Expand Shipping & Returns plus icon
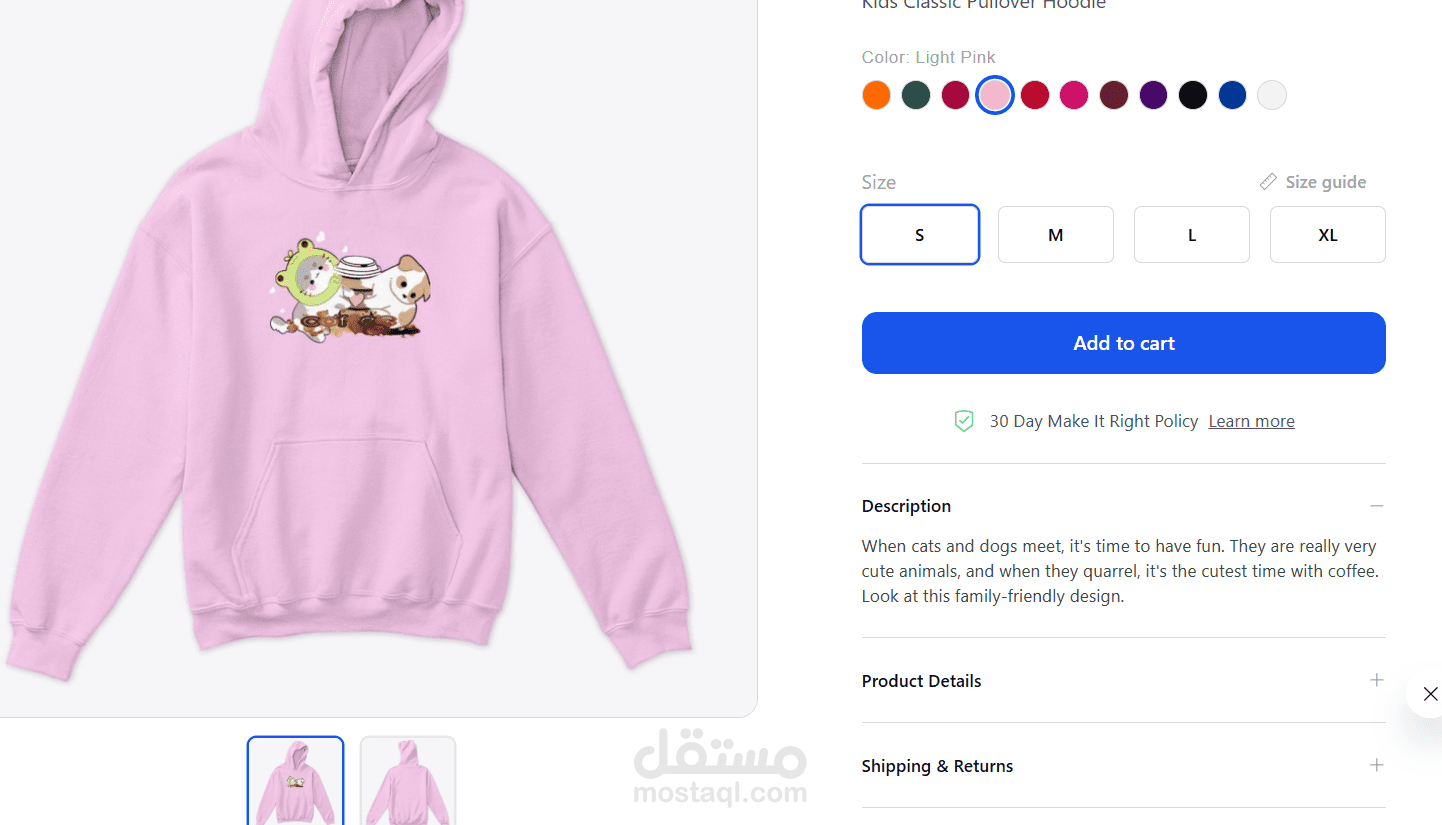 (x=1377, y=765)
